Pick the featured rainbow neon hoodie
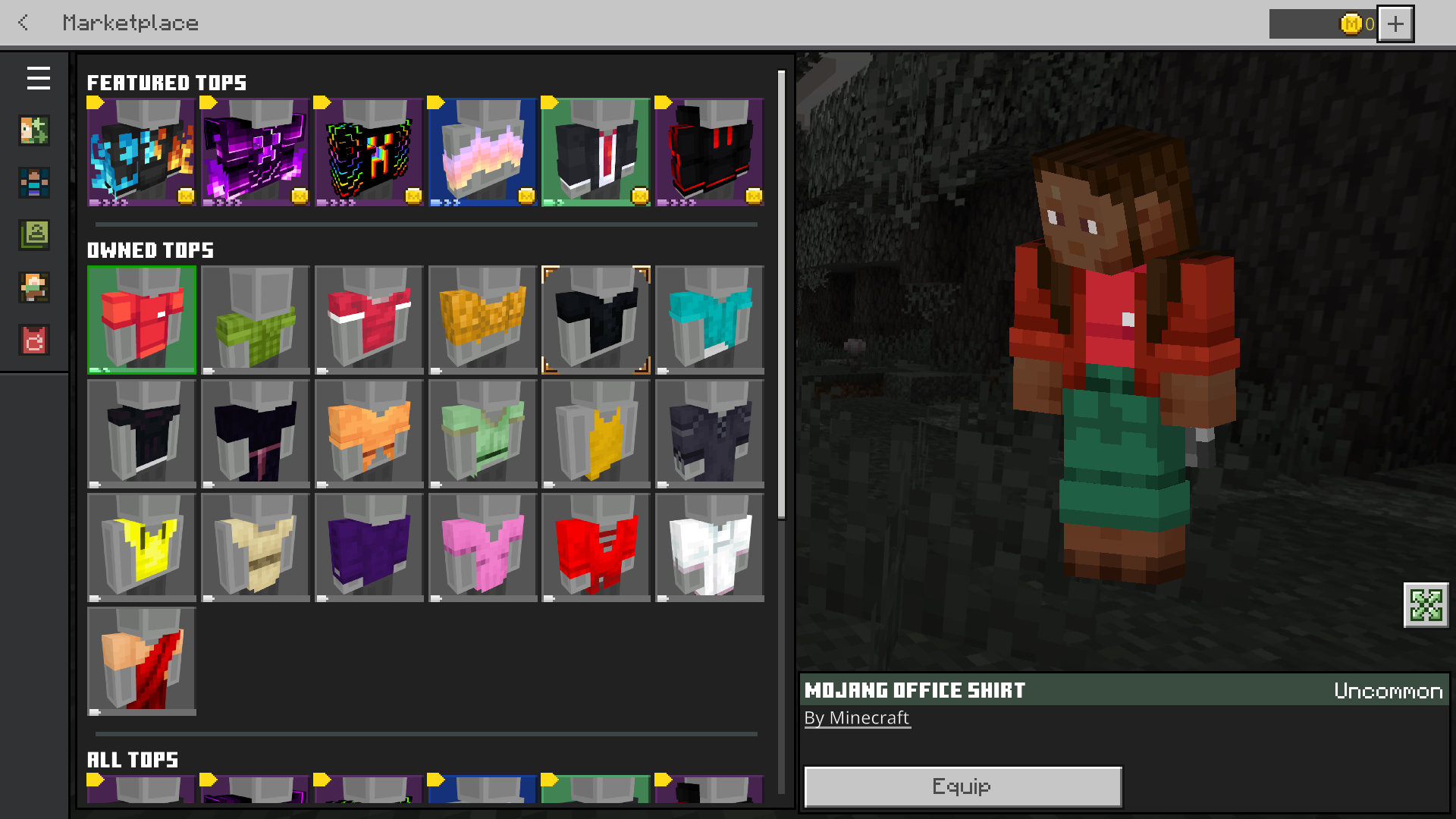 tap(369, 152)
